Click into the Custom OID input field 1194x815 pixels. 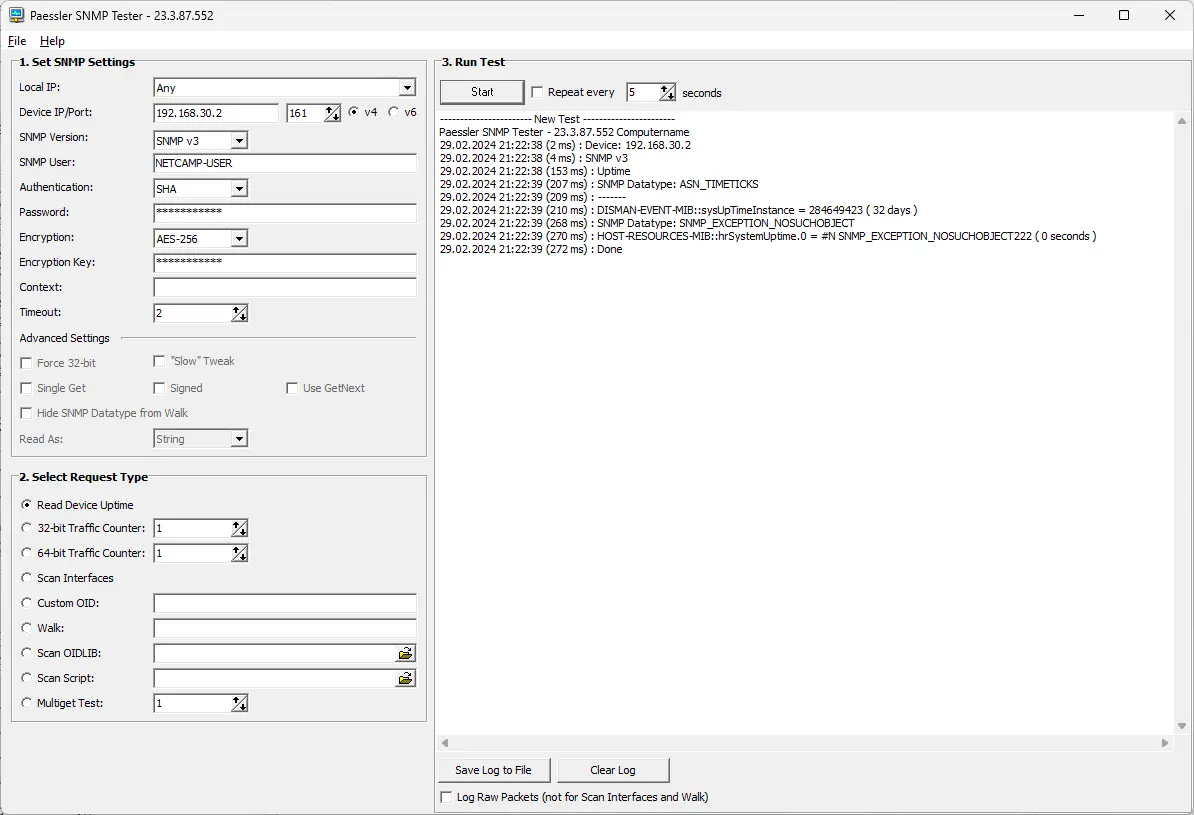pyautogui.click(x=285, y=603)
